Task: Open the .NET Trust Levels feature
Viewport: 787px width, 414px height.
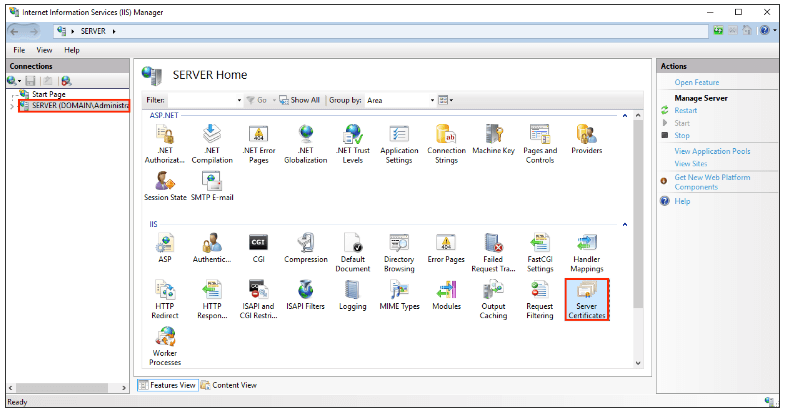Action: [x=352, y=145]
